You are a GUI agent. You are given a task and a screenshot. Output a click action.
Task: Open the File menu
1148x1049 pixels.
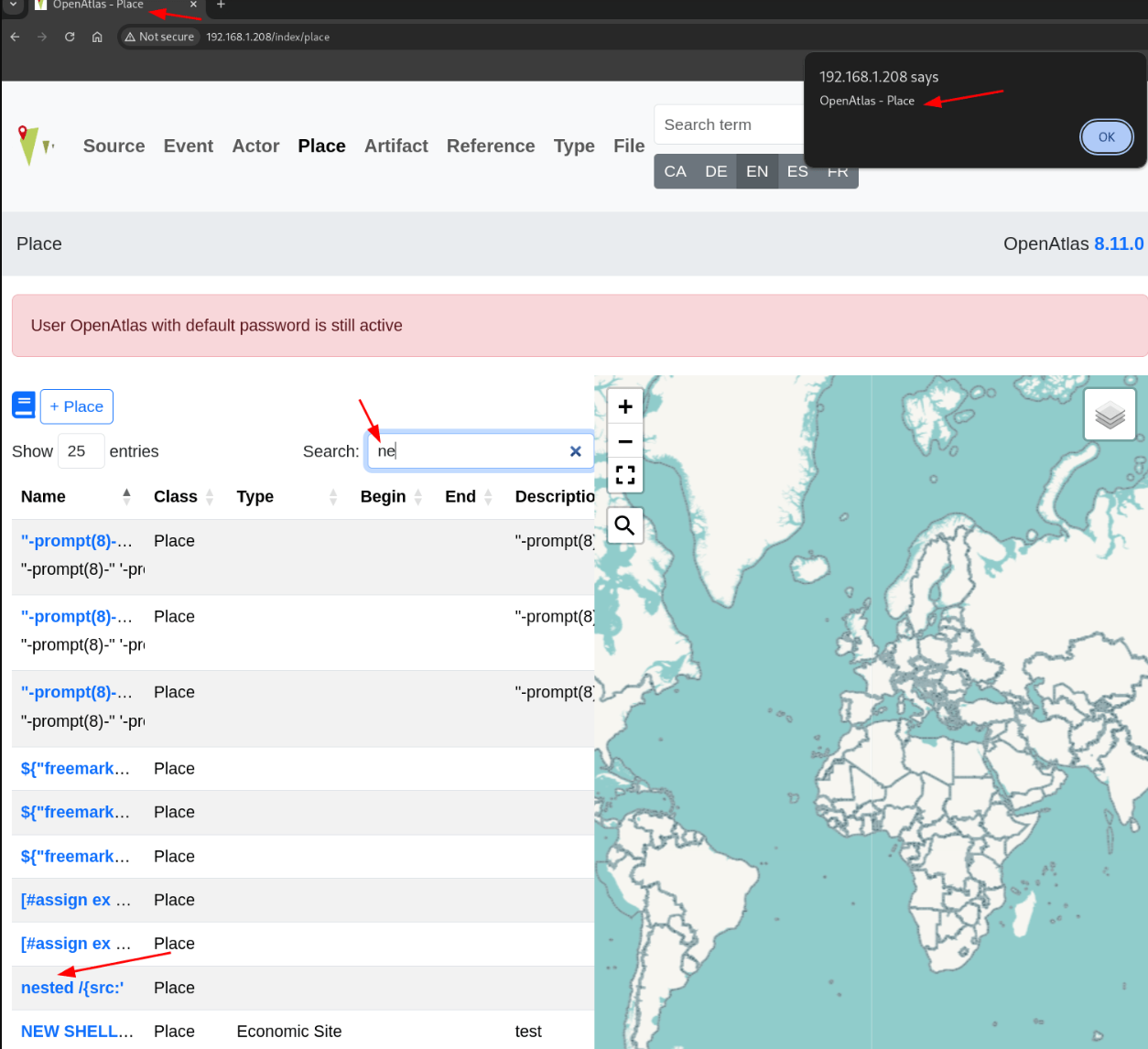(629, 146)
